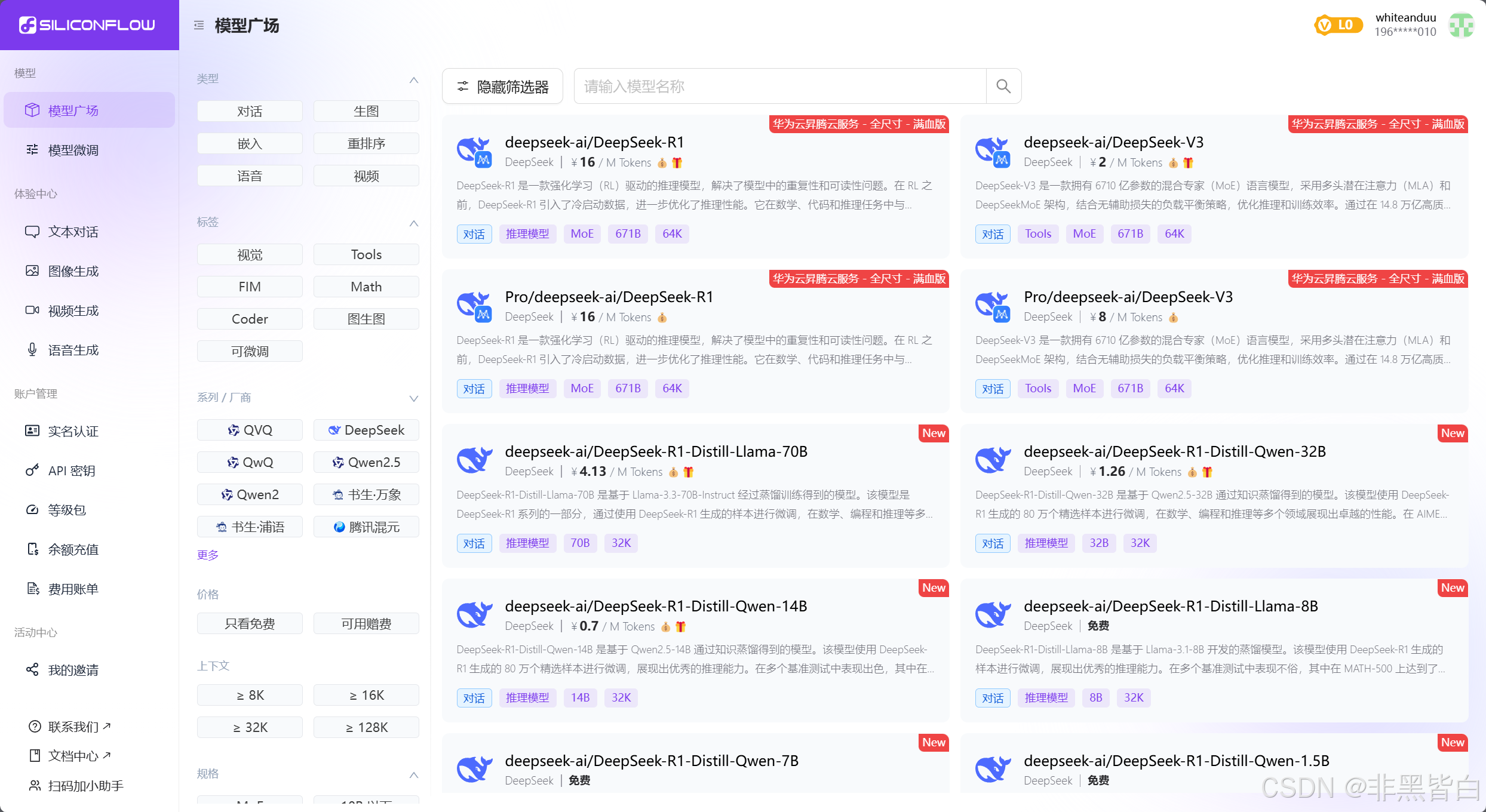Image resolution: width=1486 pixels, height=812 pixels.
Task: Click the search magnifier icon
Action: (1003, 87)
